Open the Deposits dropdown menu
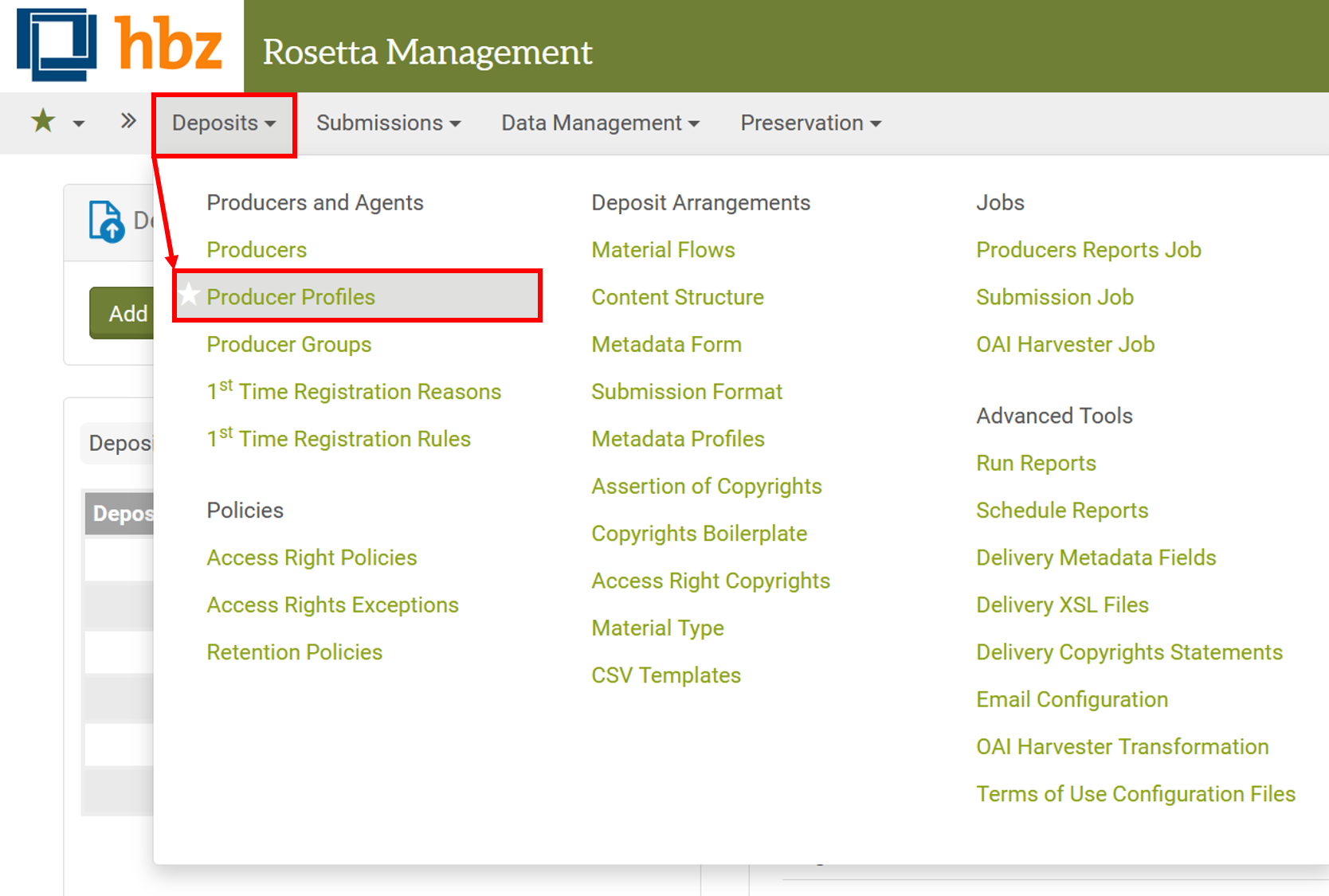This screenshot has width=1329, height=896. (223, 123)
